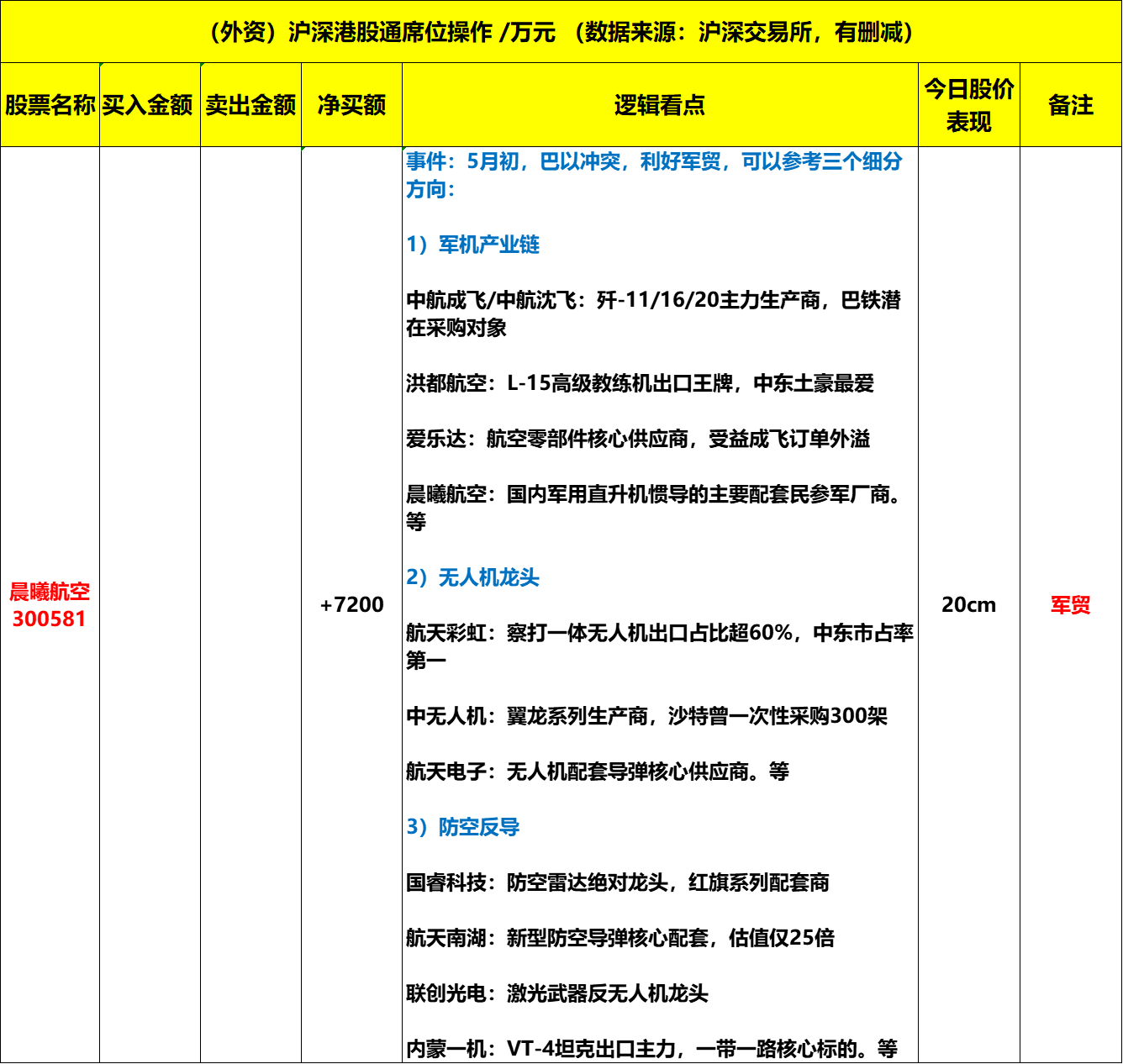Select the 股票名称 column header

50,105
